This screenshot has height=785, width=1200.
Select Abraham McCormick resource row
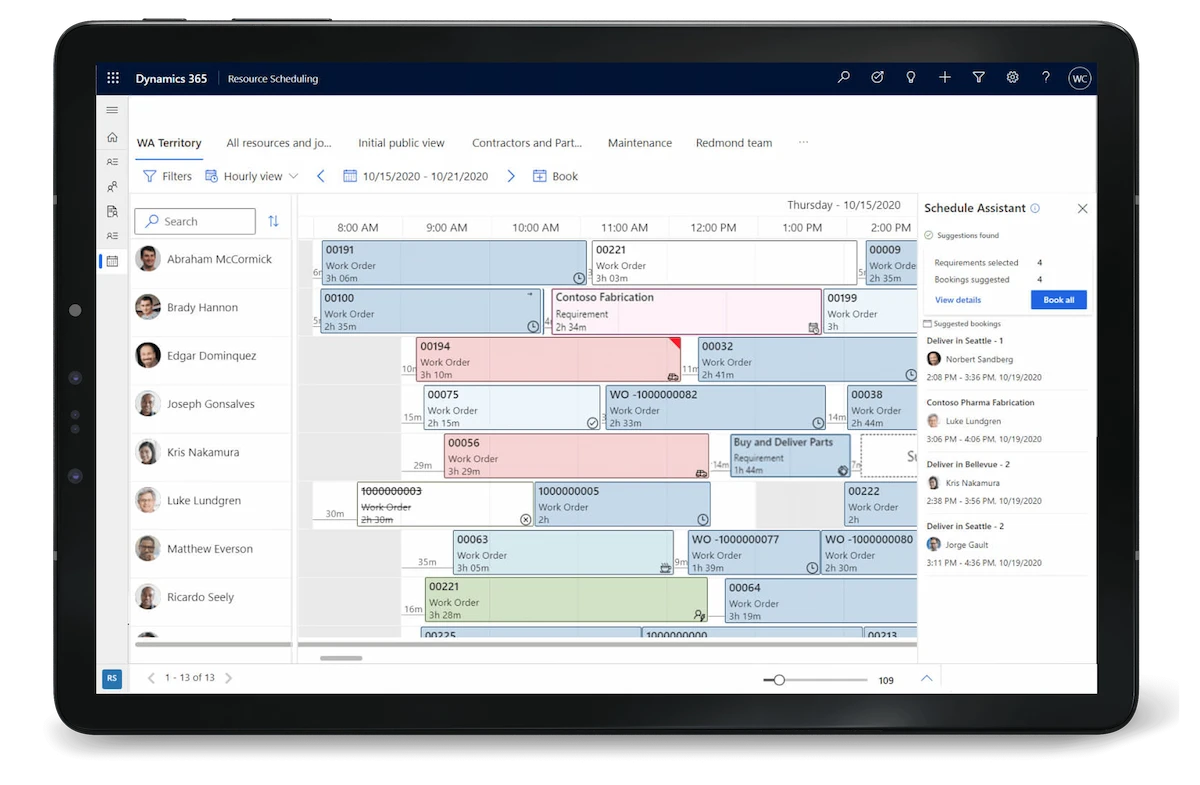(x=211, y=259)
